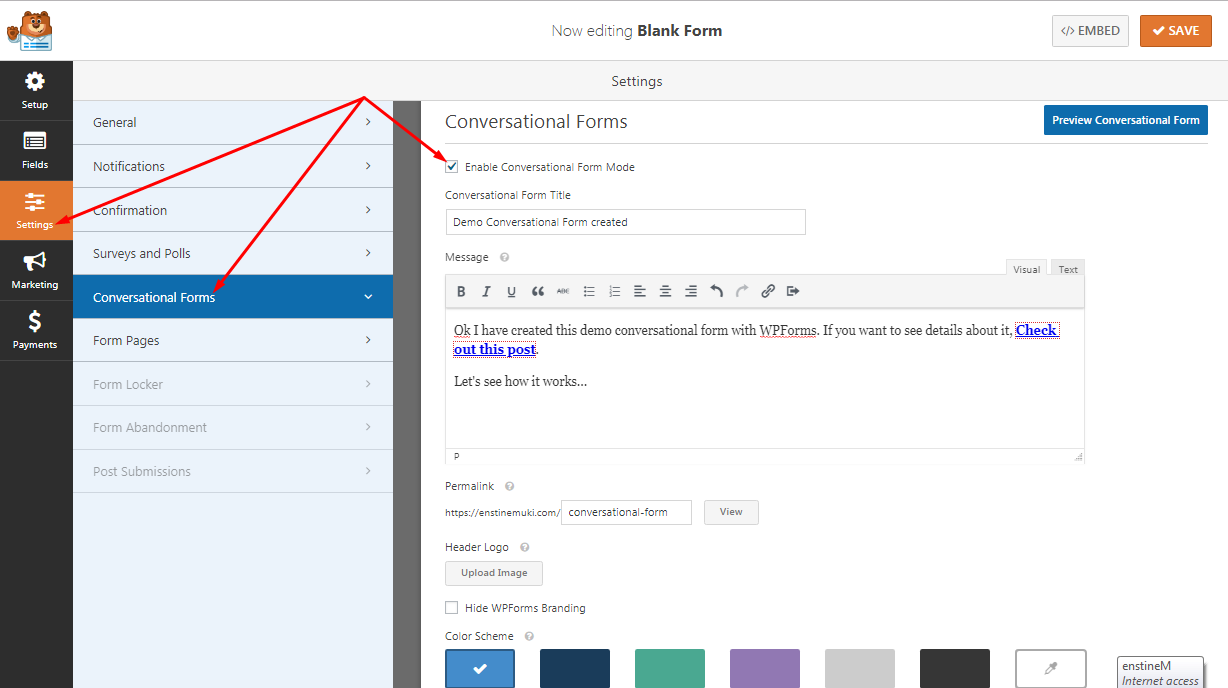The width and height of the screenshot is (1228, 688).
Task: Select the blue color scheme swatch
Action: 480,668
